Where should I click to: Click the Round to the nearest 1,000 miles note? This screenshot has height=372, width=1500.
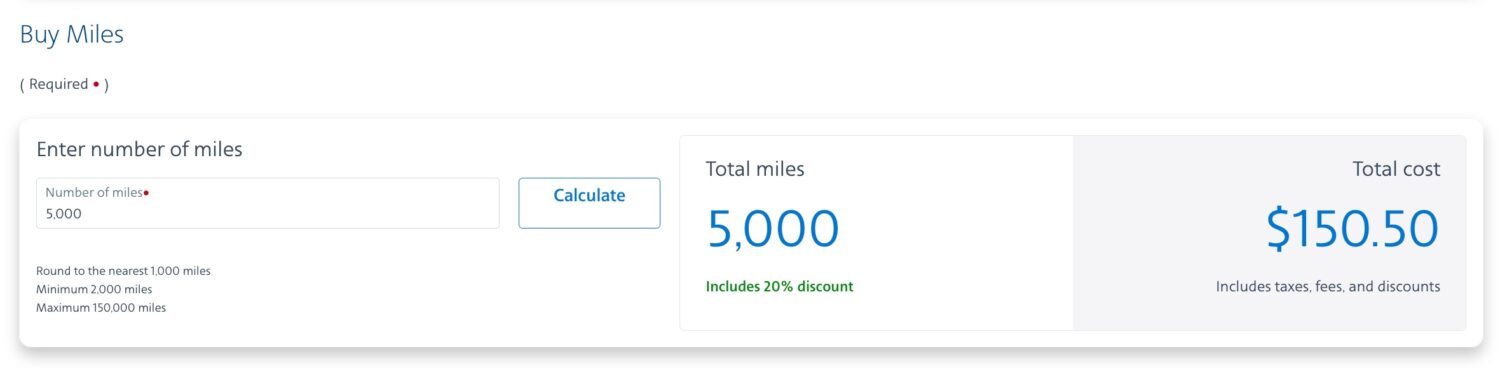click(123, 271)
